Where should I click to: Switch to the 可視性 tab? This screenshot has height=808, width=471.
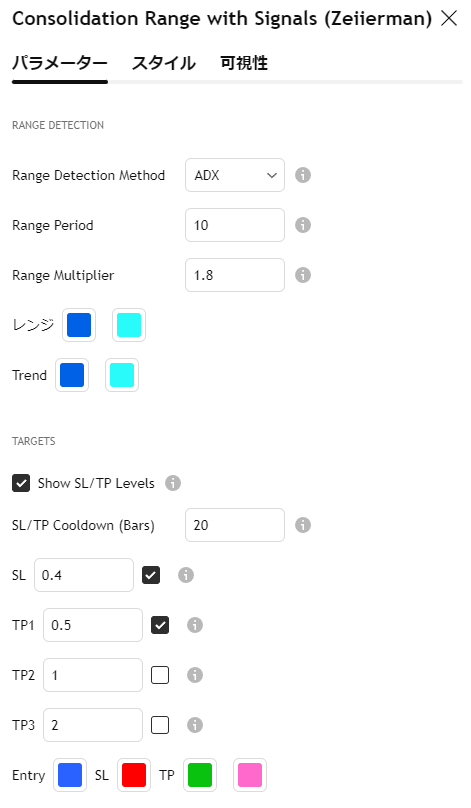244,63
